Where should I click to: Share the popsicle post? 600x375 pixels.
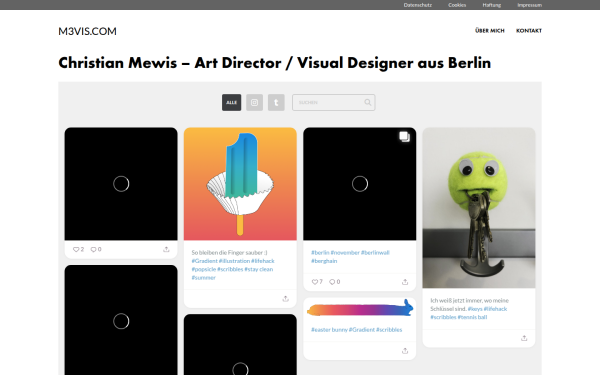tap(285, 299)
